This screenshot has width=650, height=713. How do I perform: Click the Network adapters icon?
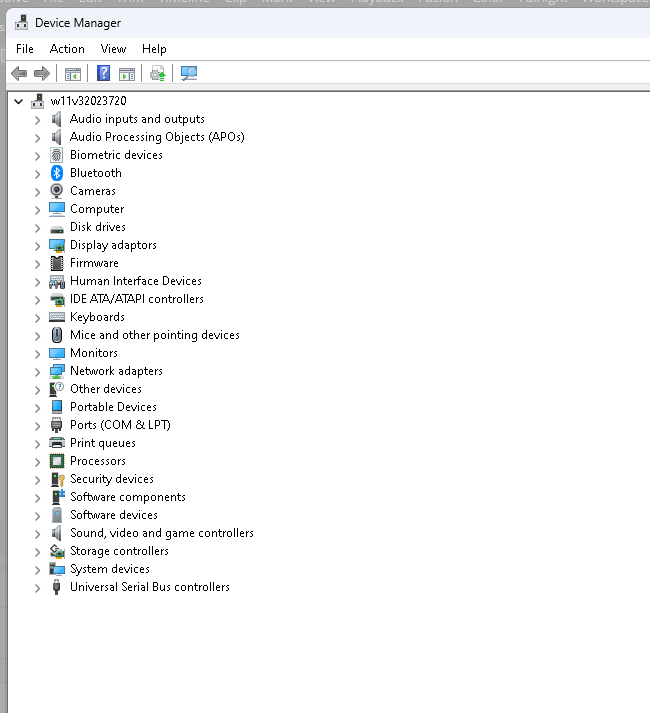[x=57, y=371]
